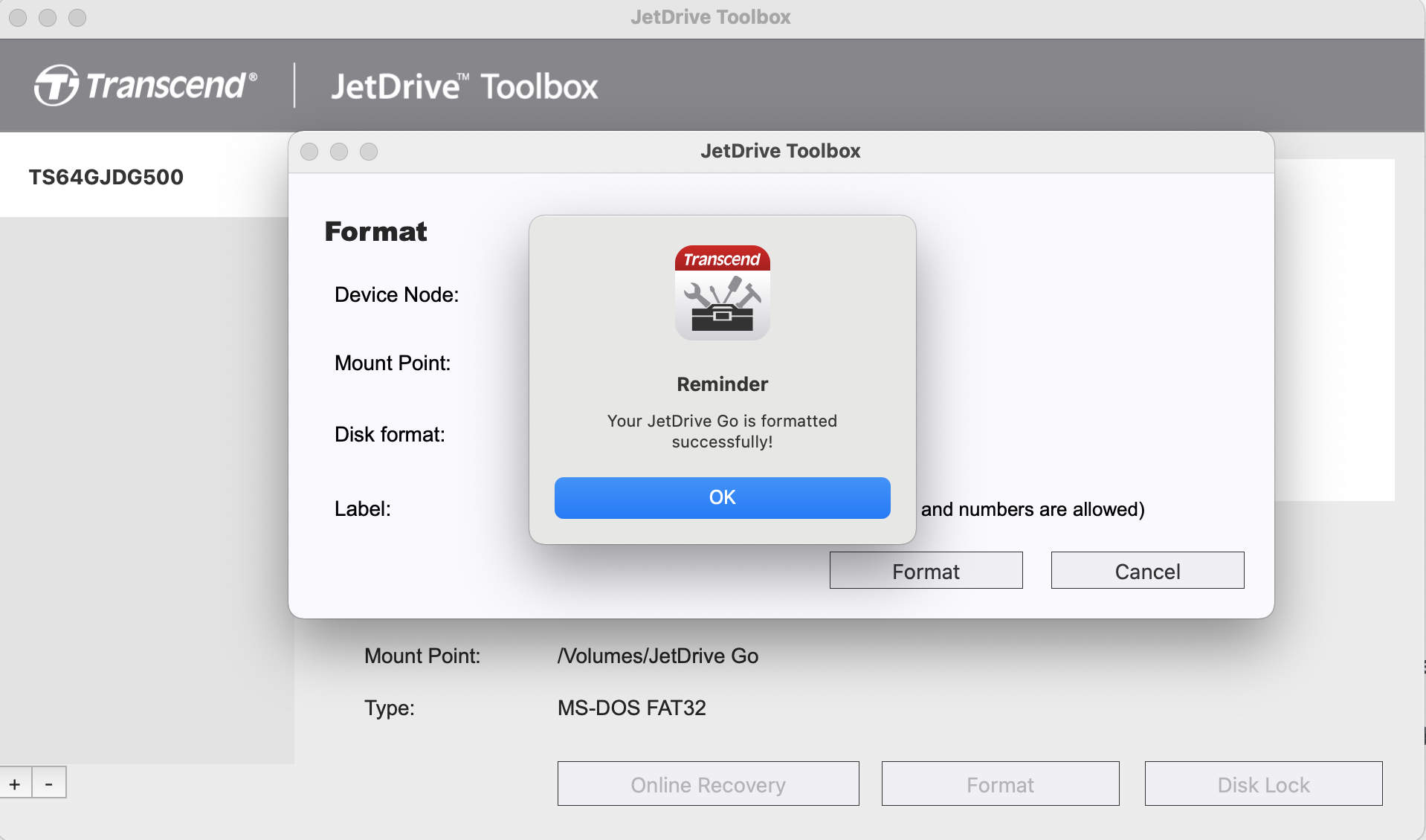Click the Transcend logo in the header
1426x840 pixels.
coord(146,85)
